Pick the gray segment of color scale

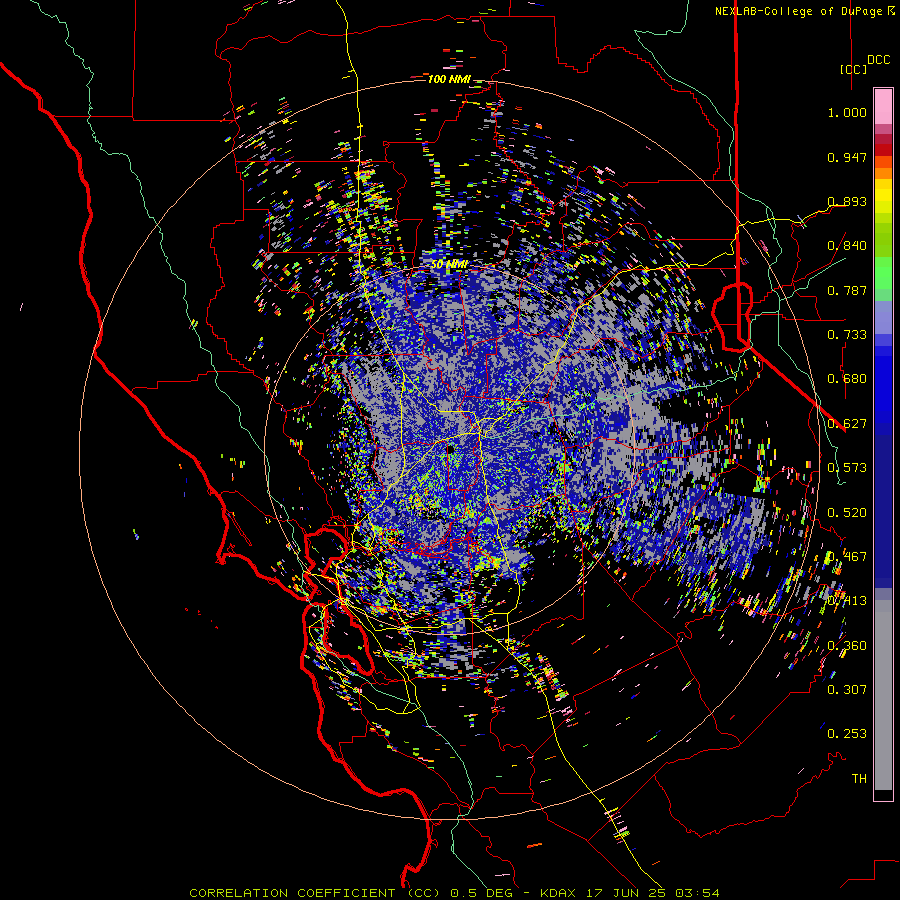(x=883, y=695)
